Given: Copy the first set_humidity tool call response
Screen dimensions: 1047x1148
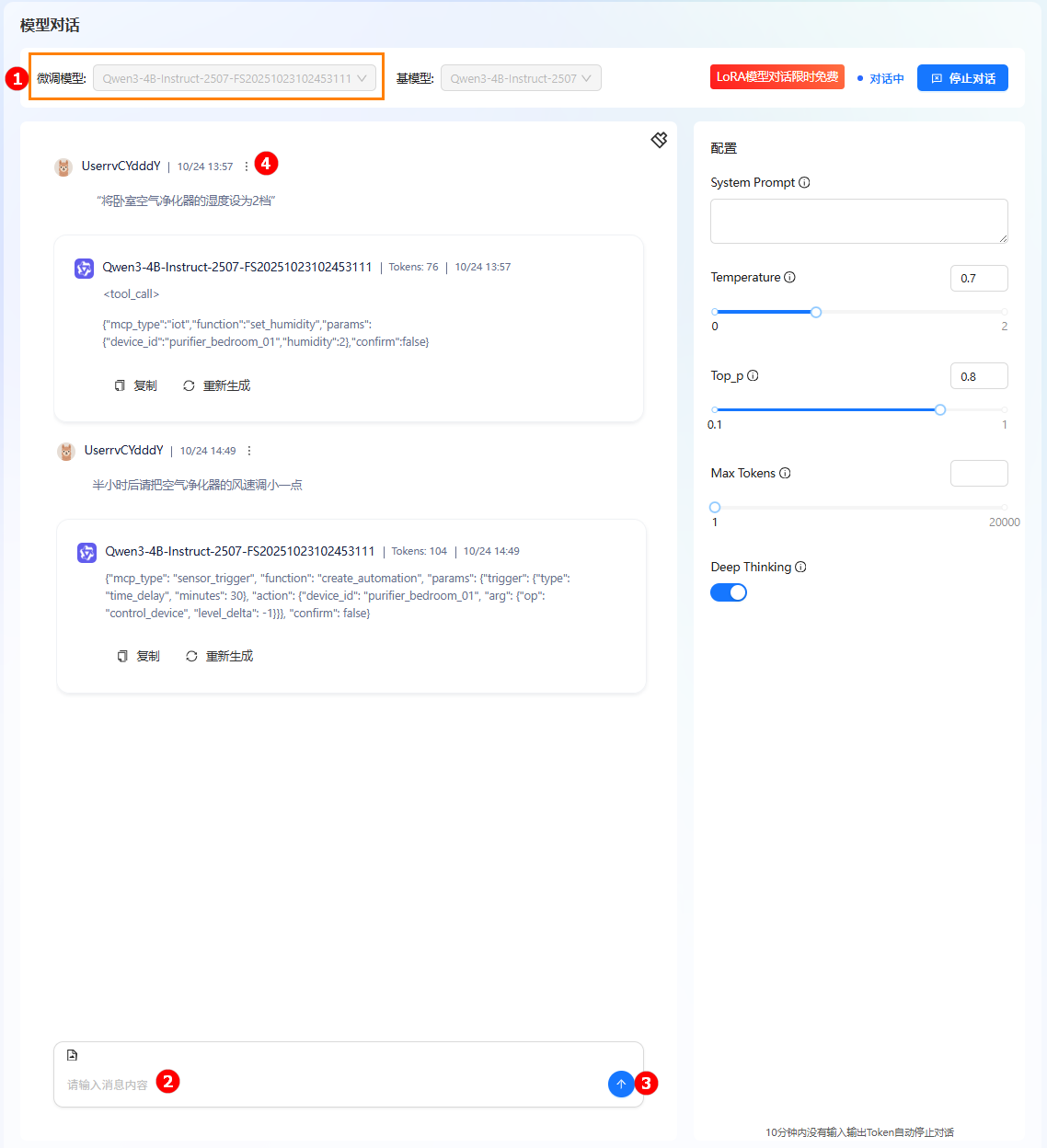Looking at the screenshot, I should coord(136,385).
